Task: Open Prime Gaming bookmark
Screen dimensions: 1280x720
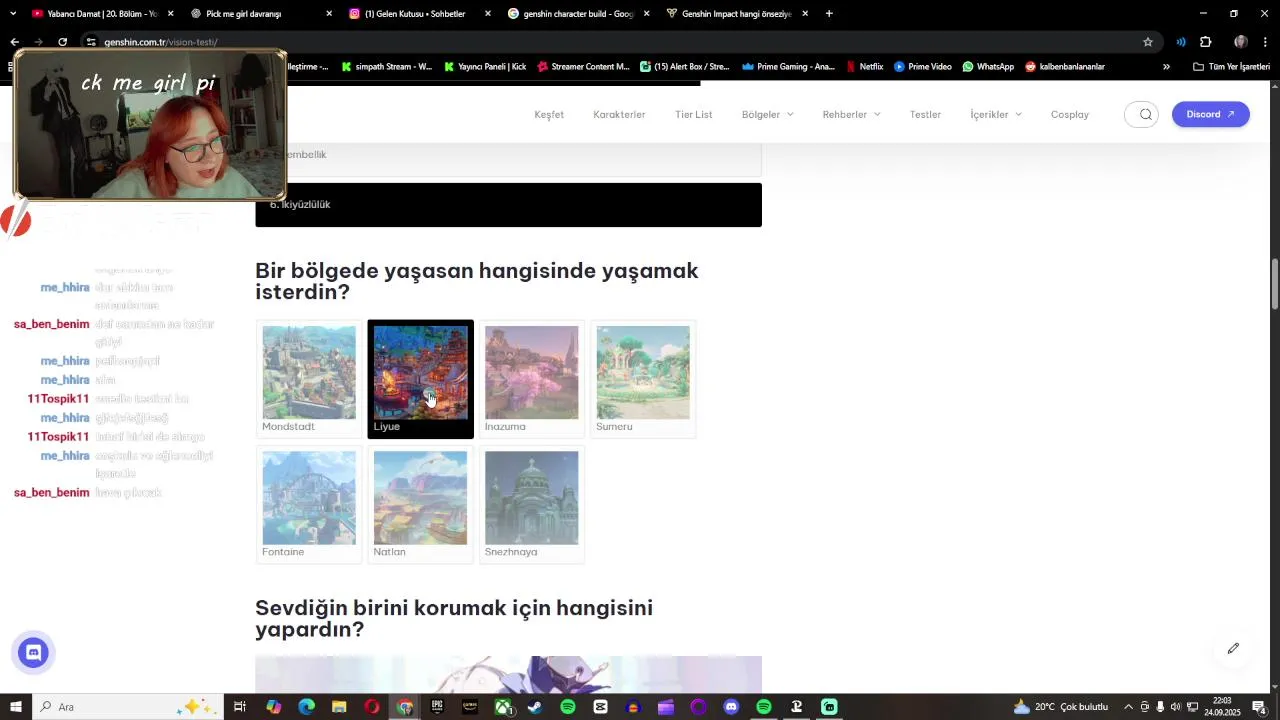Action: pos(788,67)
